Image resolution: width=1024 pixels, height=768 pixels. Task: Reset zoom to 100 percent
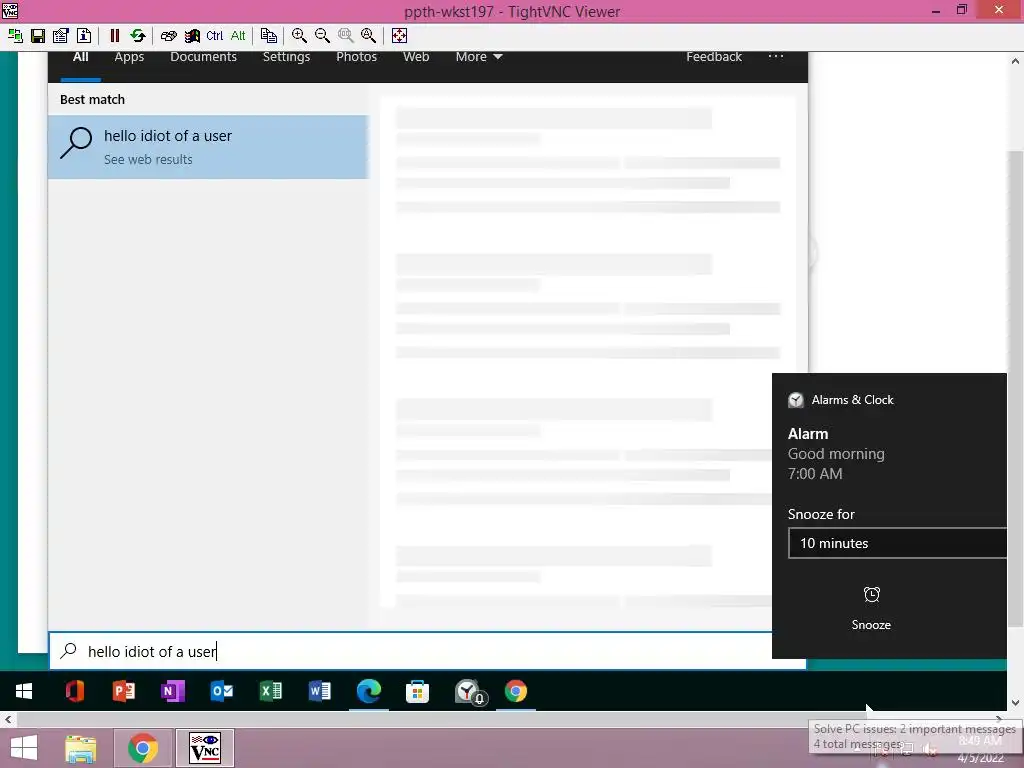(x=345, y=36)
